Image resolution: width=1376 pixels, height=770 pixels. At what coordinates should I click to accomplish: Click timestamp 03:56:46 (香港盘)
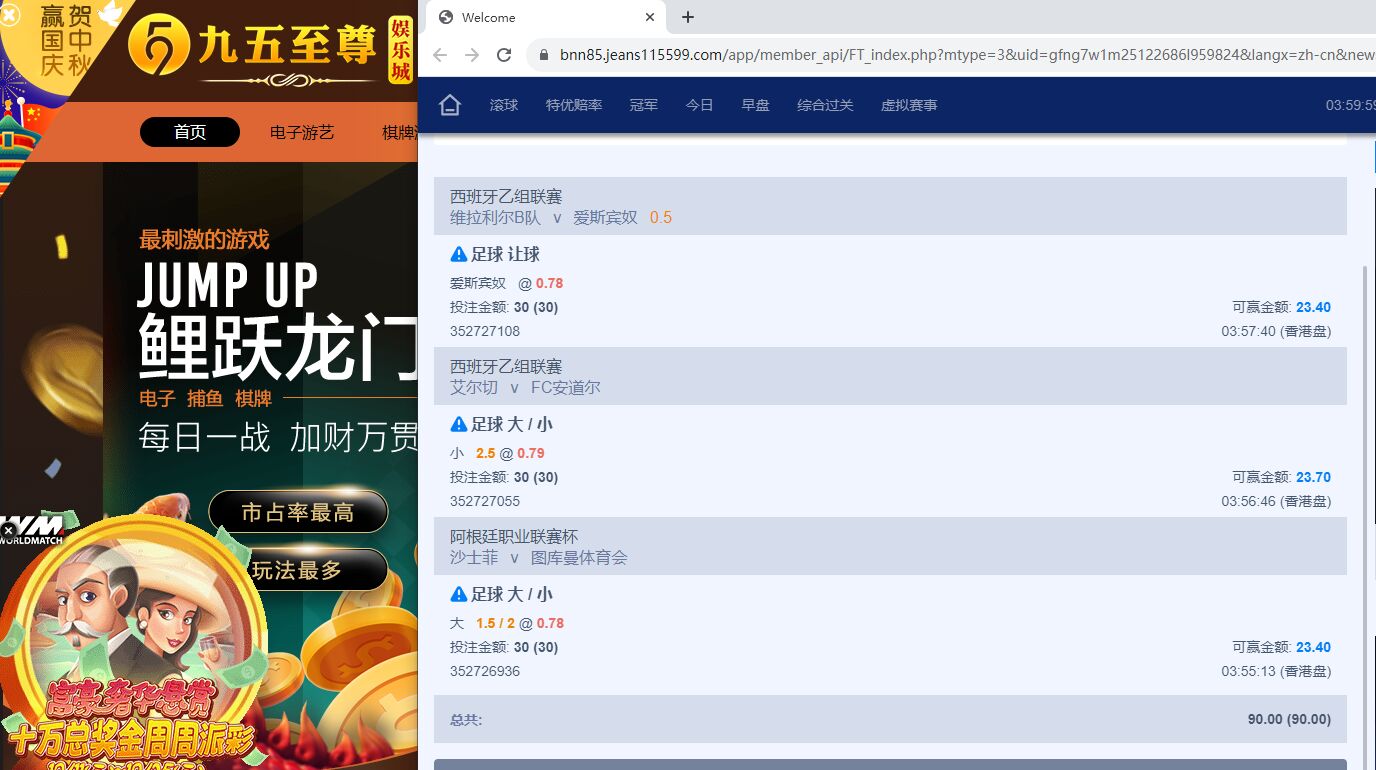point(1276,501)
